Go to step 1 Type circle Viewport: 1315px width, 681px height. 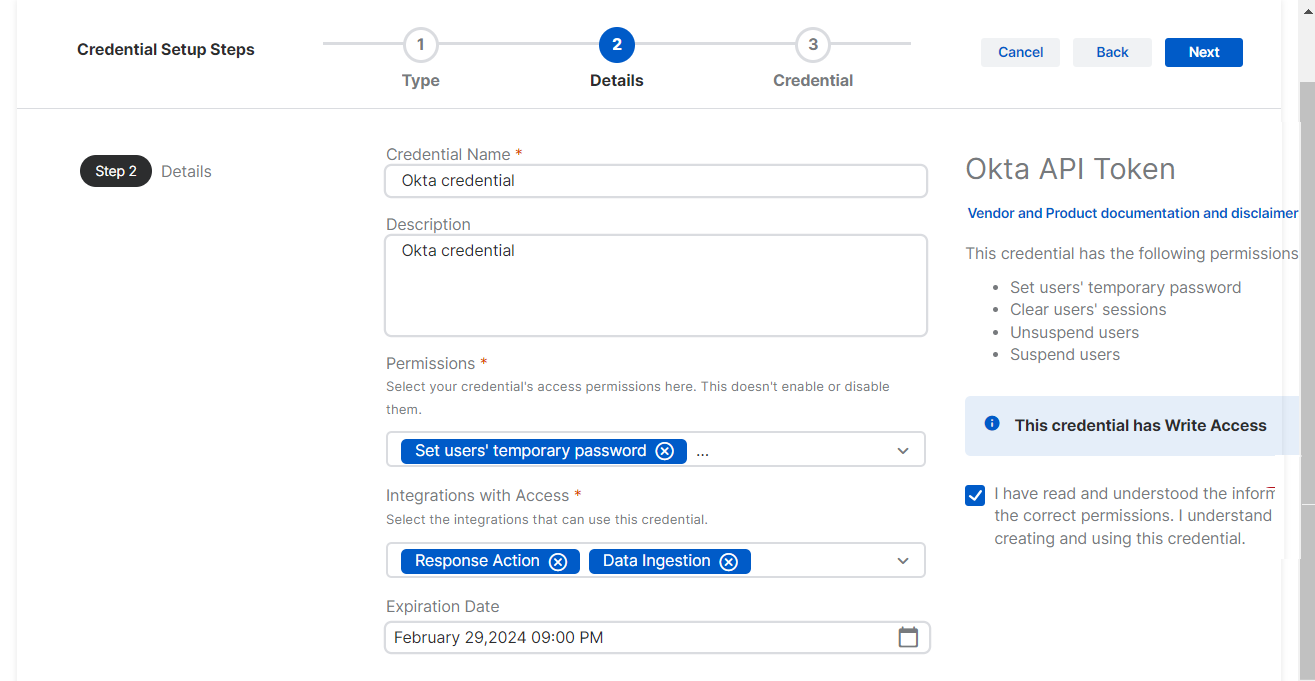(421, 45)
